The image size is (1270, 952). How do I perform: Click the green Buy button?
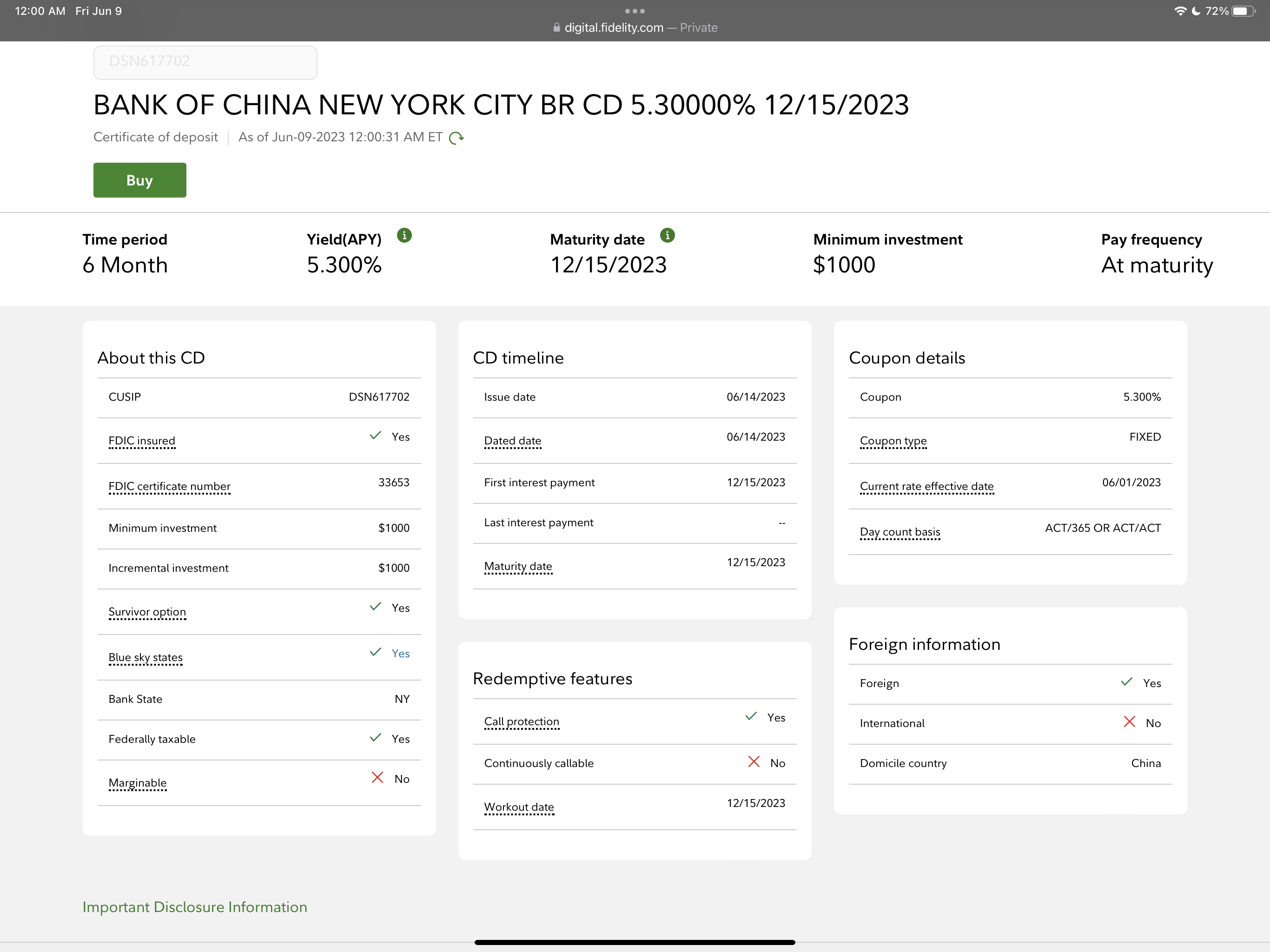pyautogui.click(x=139, y=180)
